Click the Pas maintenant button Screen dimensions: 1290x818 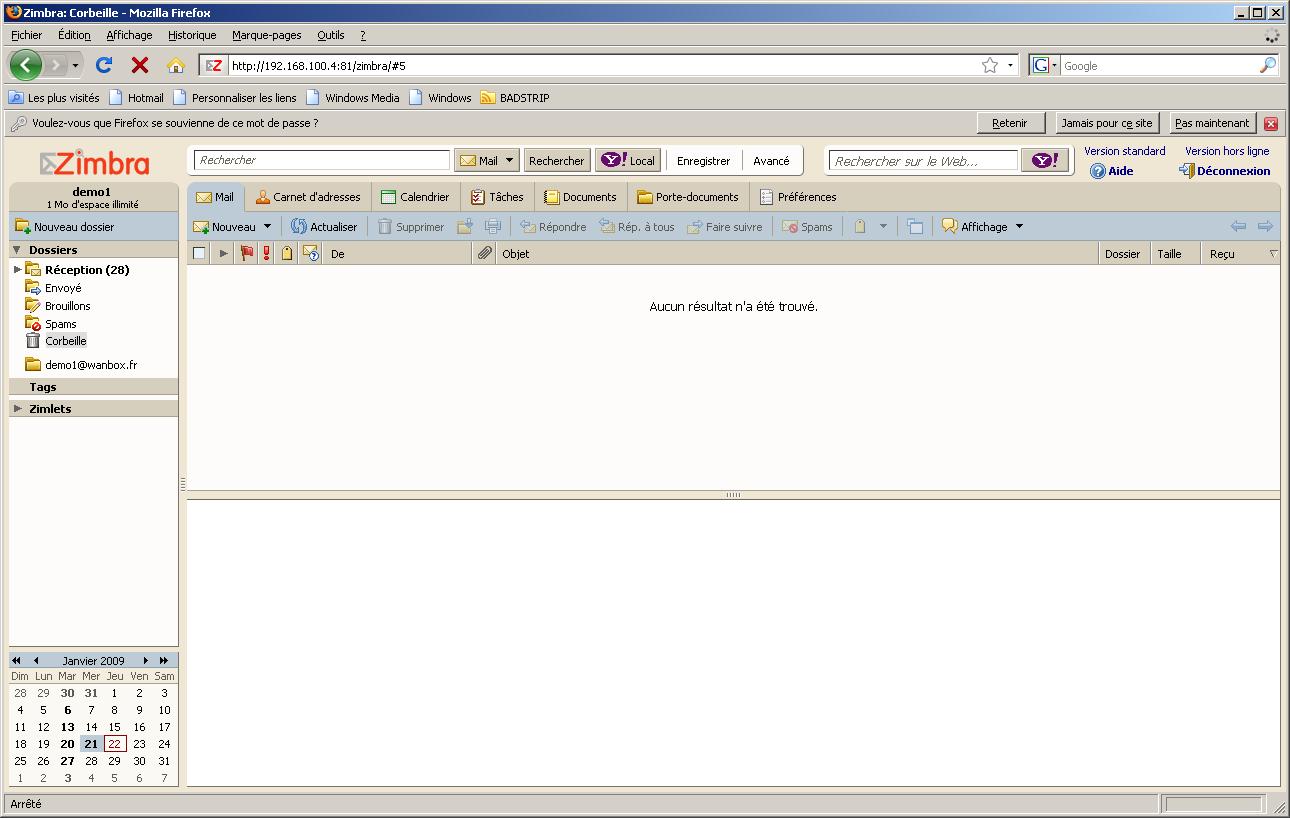(x=1212, y=123)
